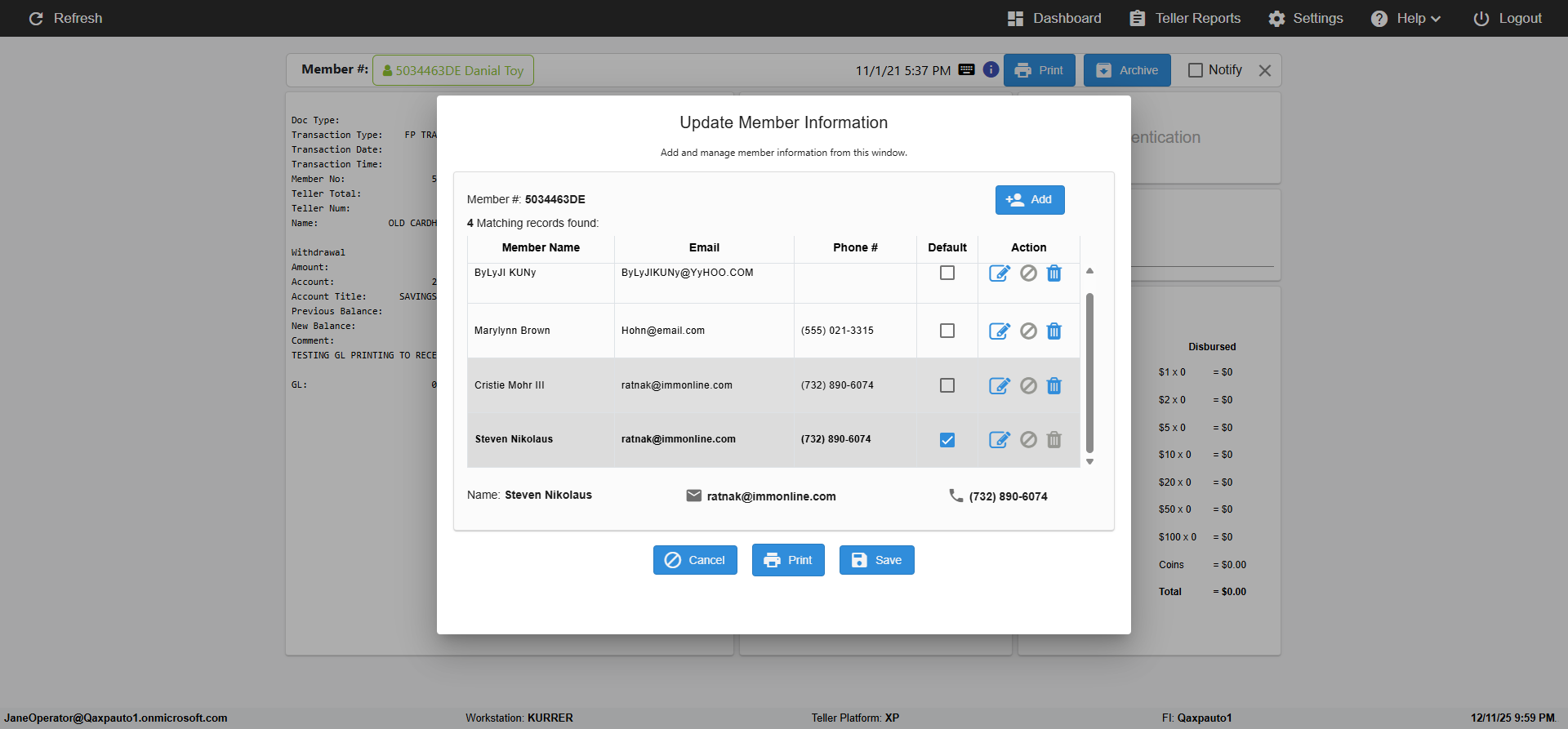Viewport: 1568px width, 729px height.
Task: Click member number 5034463DE in dialog
Action: tap(555, 199)
